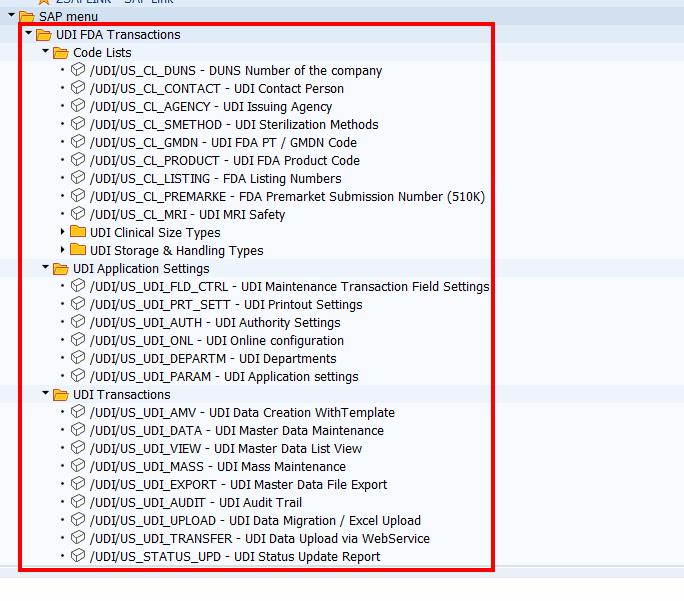
Task: Click the cube icon for /UDI/US_CL_MRI
Action: pos(78,214)
